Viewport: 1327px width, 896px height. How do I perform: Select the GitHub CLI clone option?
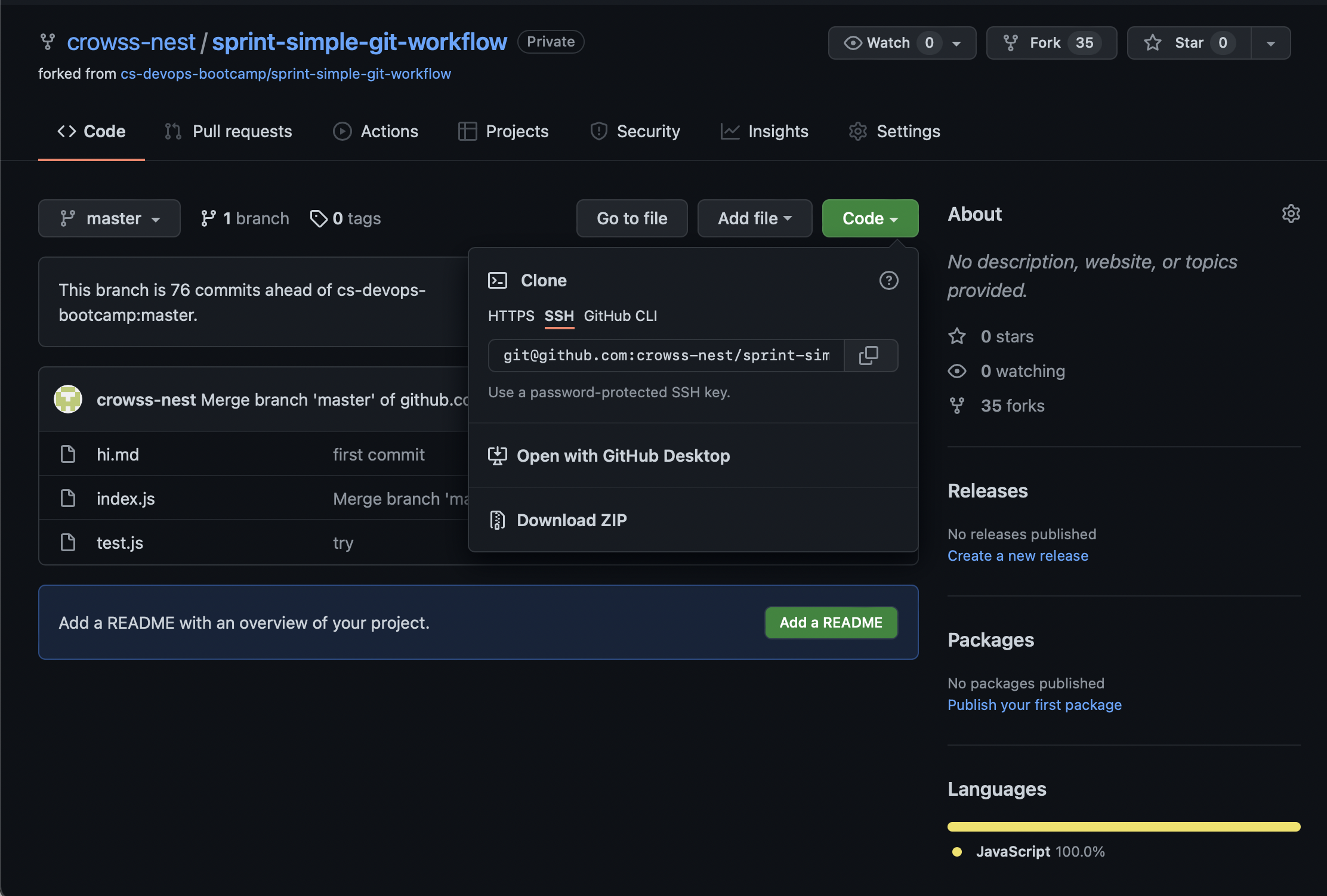pos(620,316)
